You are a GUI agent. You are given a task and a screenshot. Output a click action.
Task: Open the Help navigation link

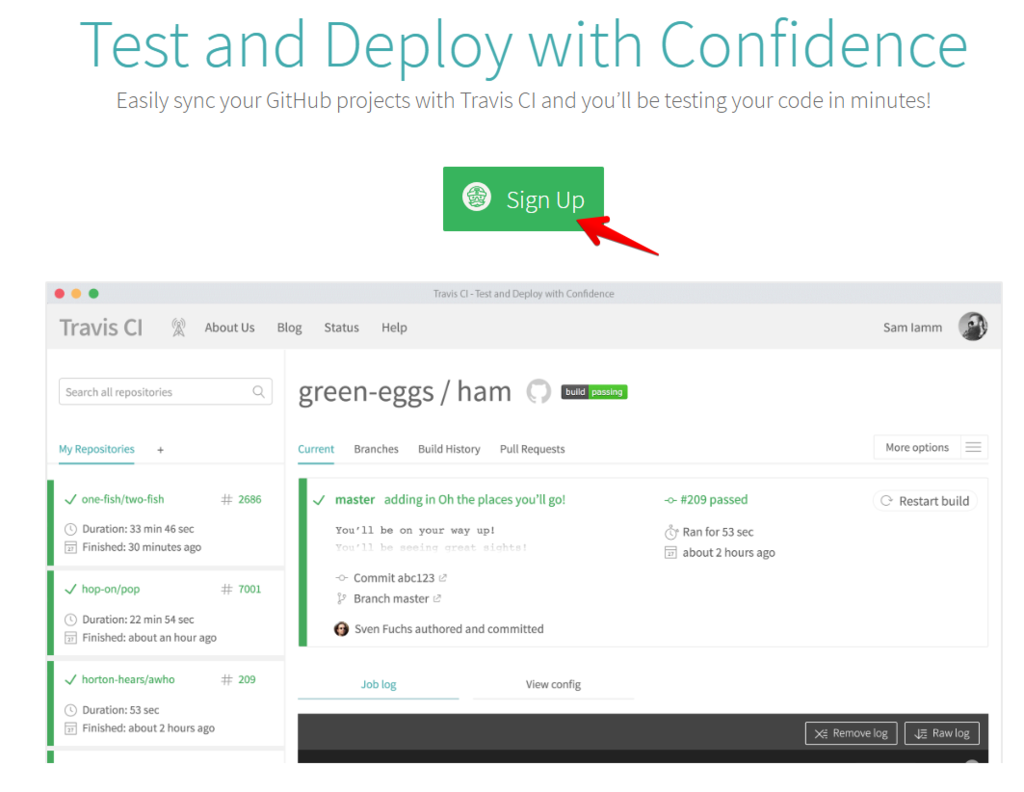[394, 327]
